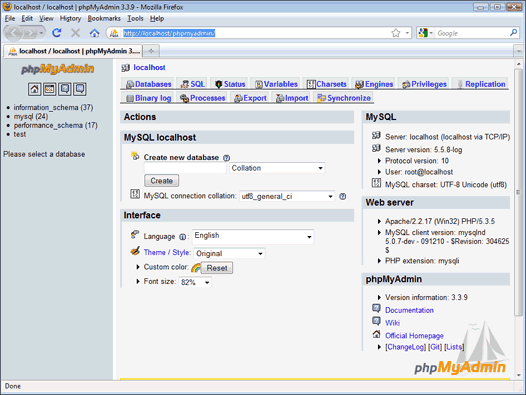
Task: Open the SQL query window sidebar icon
Action: click(50, 89)
